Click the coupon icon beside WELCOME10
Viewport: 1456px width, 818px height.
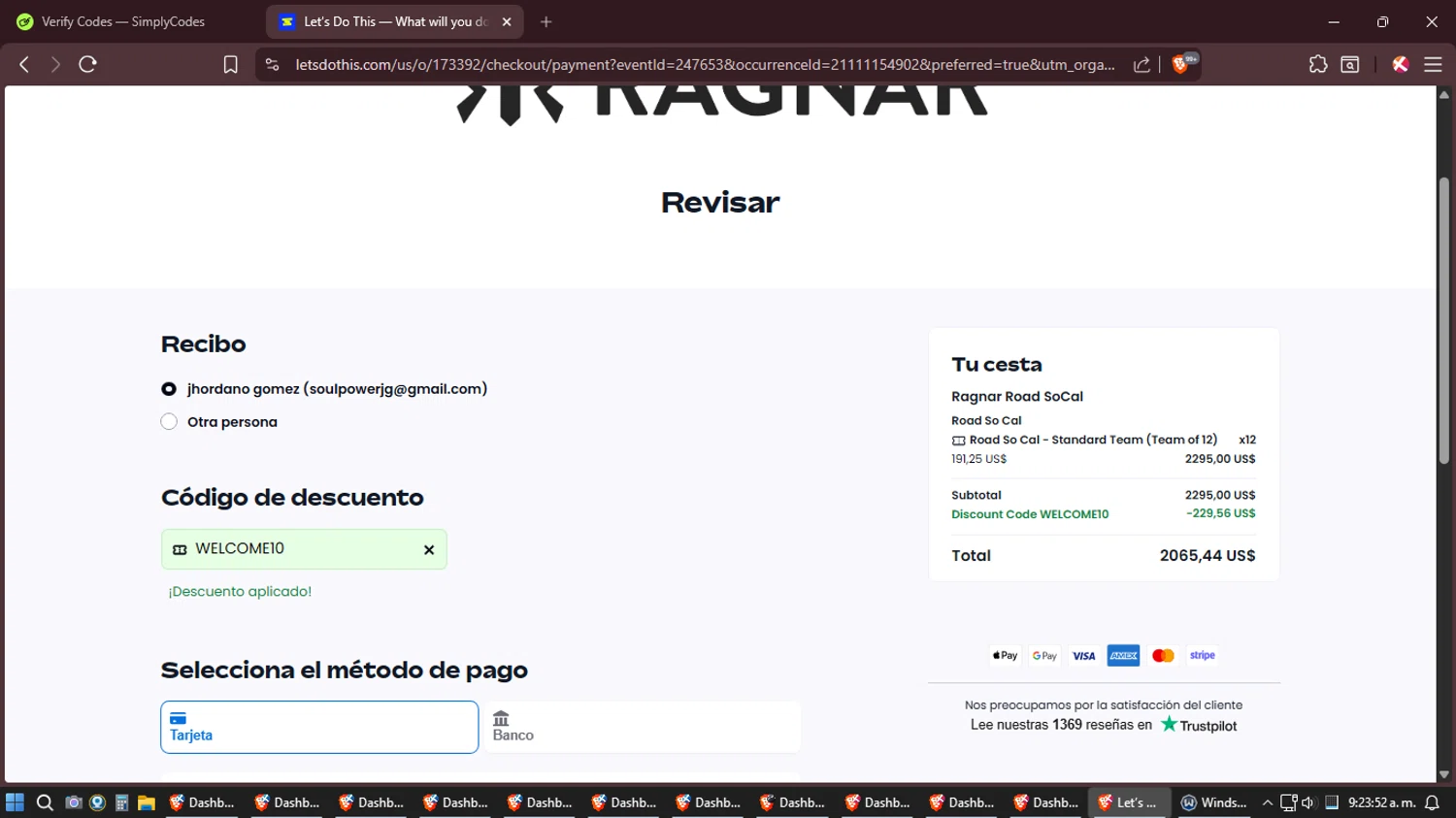coord(180,549)
